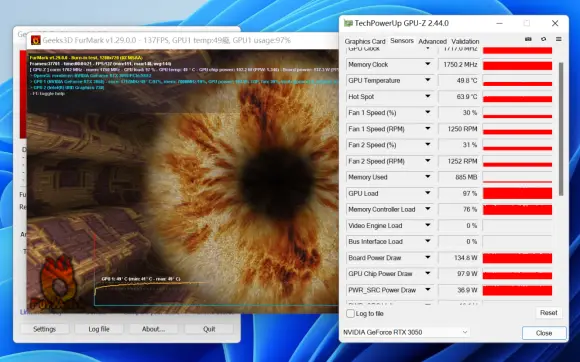This screenshot has width=580, height=362.
Task: Click the FurMark title bar flame icon
Action: [36, 40]
